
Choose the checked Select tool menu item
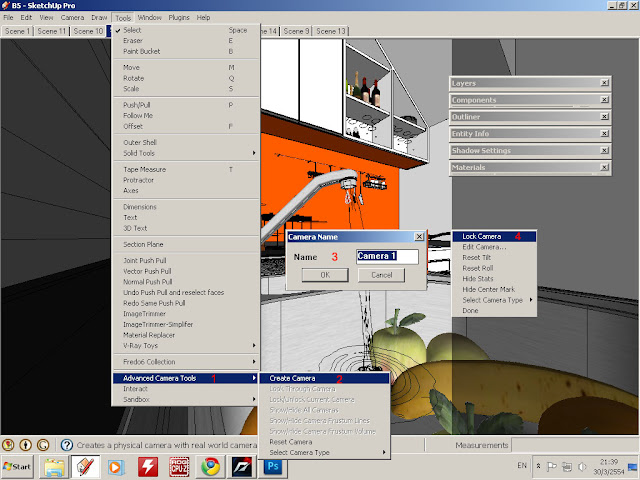[x=186, y=30]
